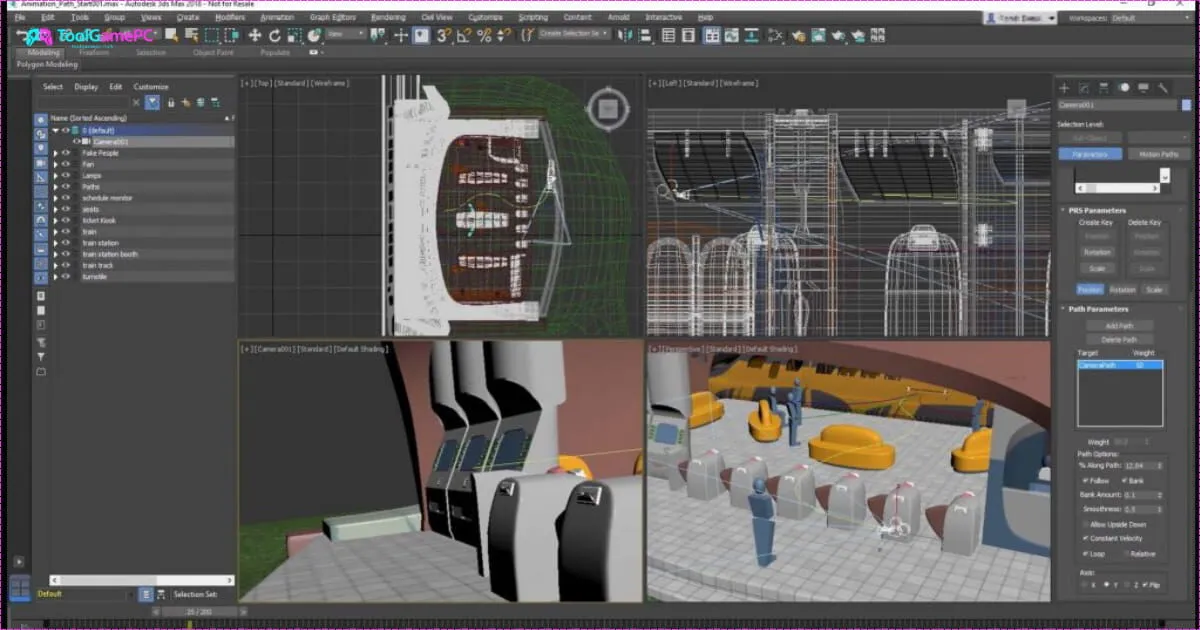The height and width of the screenshot is (630, 1200).
Task: Toggle the Follow checkbox in Path Options
Action: click(x=1086, y=481)
